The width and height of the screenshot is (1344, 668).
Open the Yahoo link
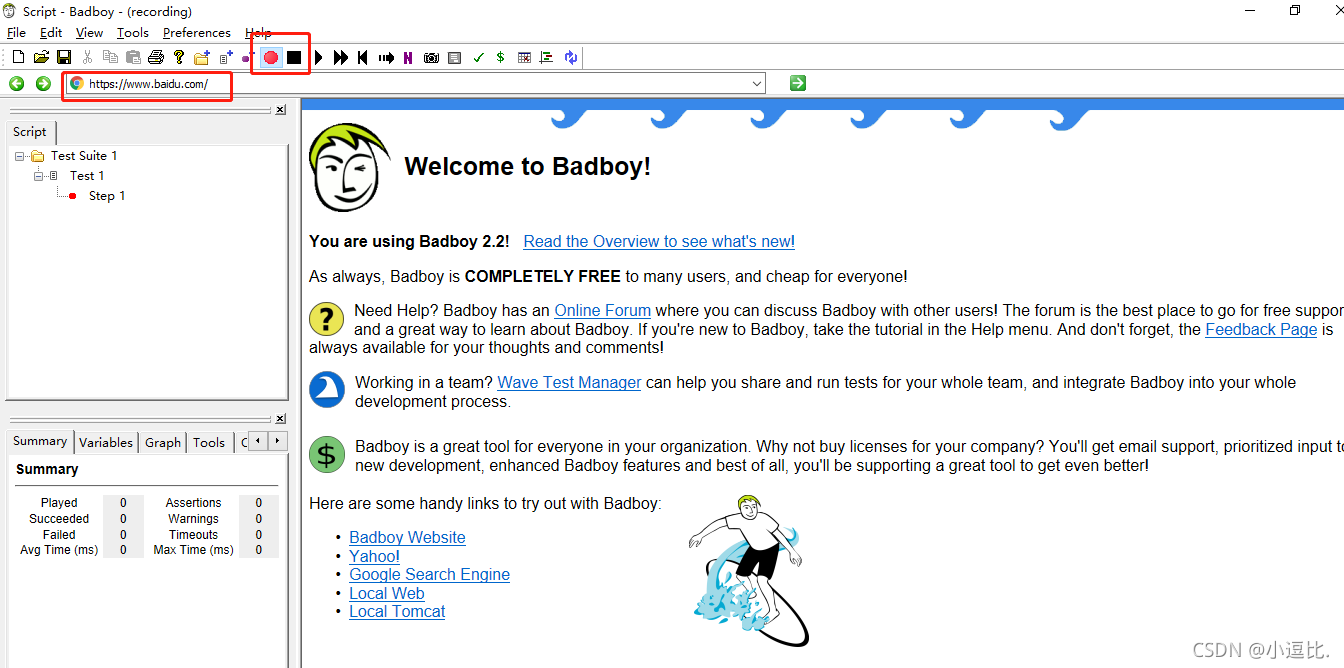click(374, 556)
